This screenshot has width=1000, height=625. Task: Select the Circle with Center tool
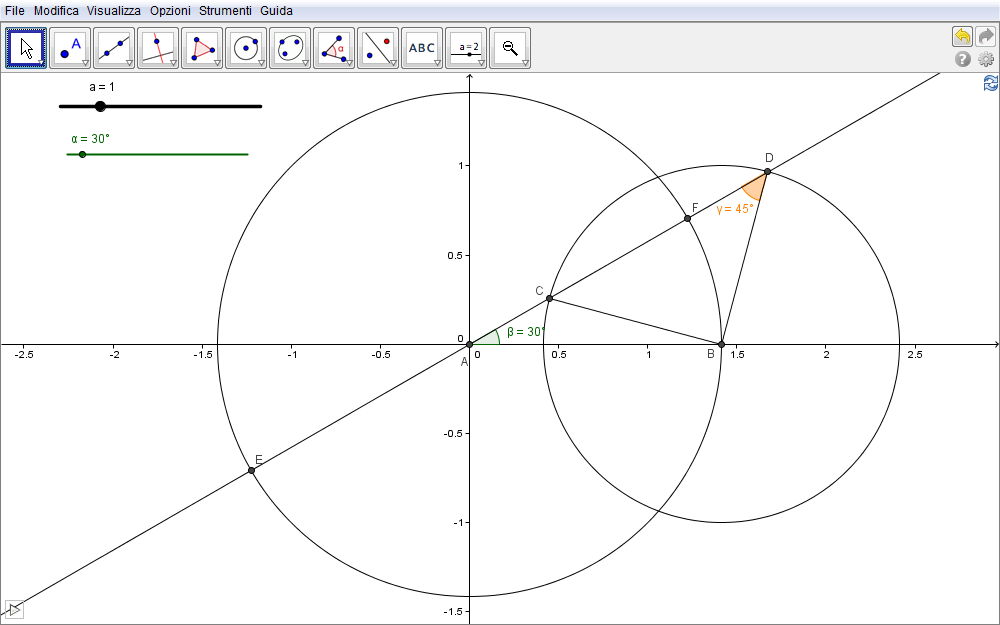[246, 47]
